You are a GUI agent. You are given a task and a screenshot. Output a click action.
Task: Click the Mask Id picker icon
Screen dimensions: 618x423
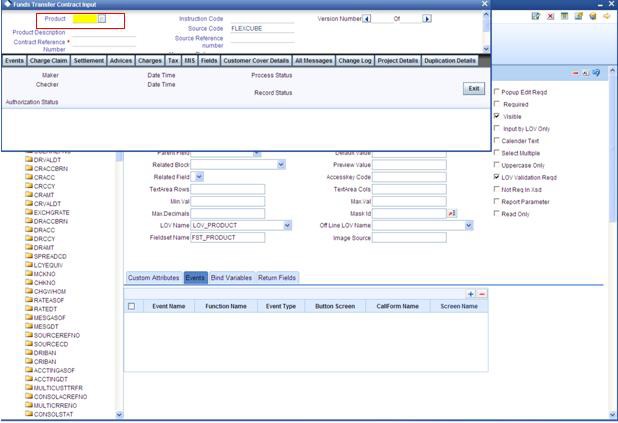tap(452, 213)
